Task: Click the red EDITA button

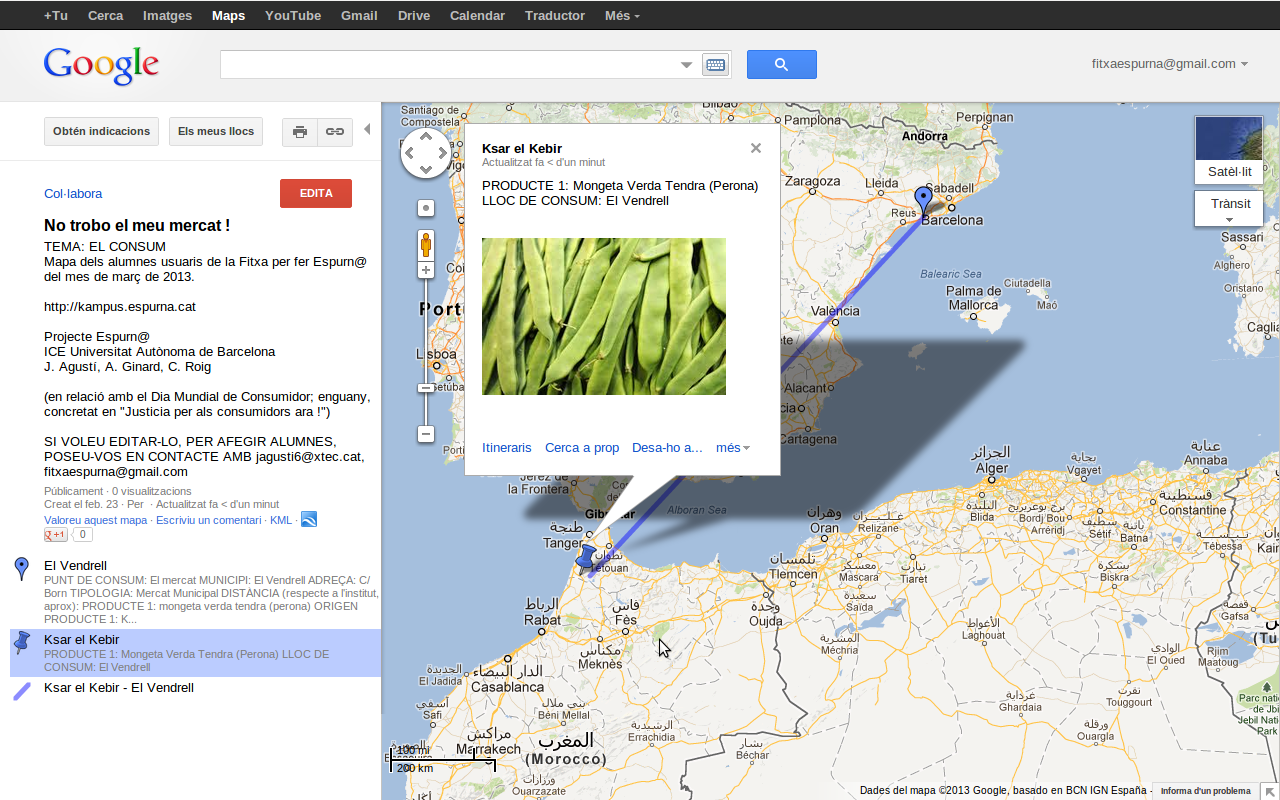Action: [x=316, y=193]
